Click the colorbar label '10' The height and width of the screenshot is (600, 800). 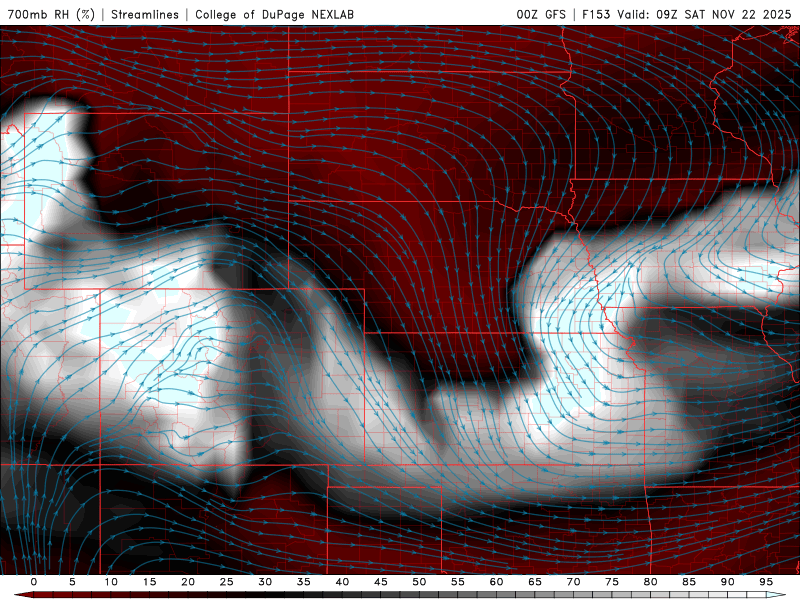(x=111, y=582)
